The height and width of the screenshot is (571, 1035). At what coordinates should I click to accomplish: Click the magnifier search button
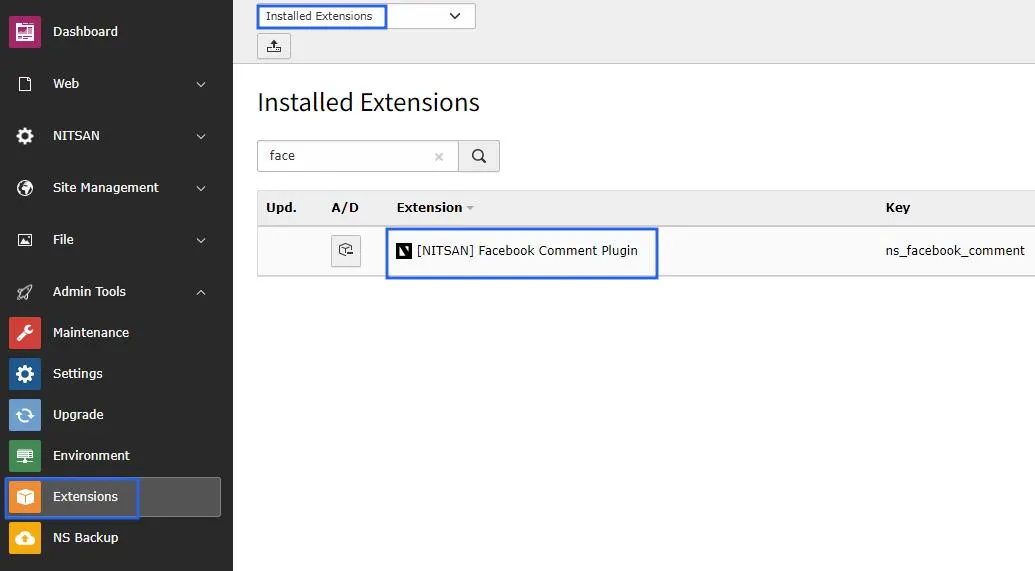coord(479,156)
